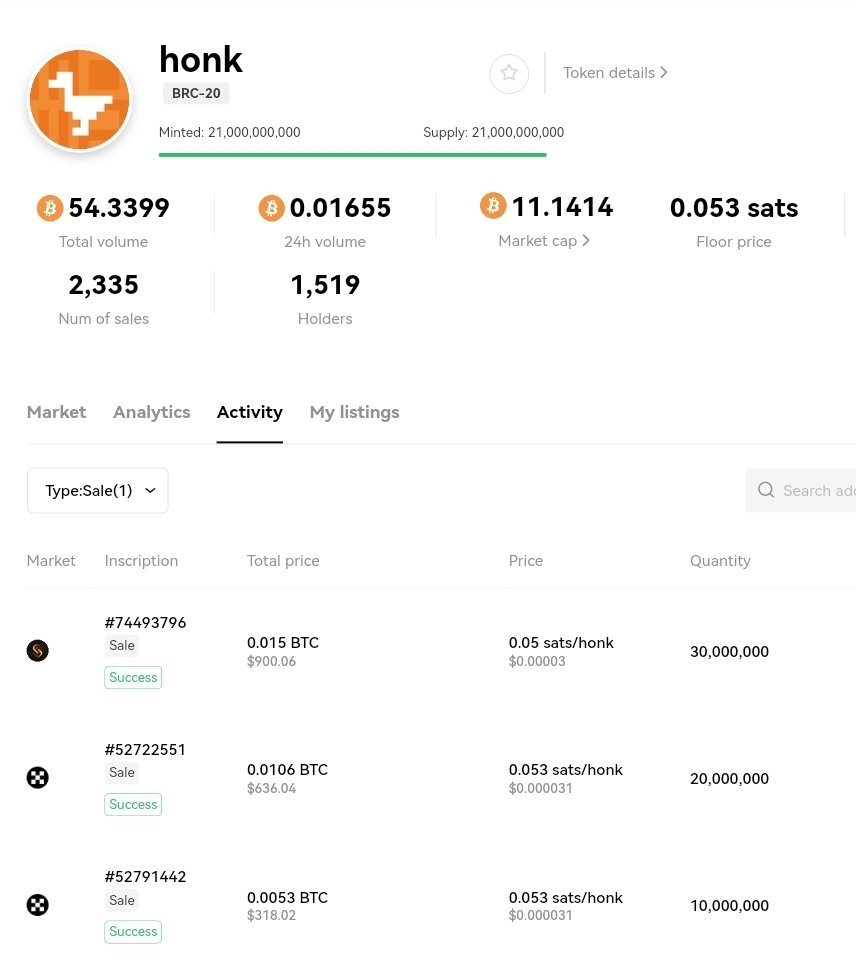
Task: Click the Success badge of #74493796
Action: [133, 678]
